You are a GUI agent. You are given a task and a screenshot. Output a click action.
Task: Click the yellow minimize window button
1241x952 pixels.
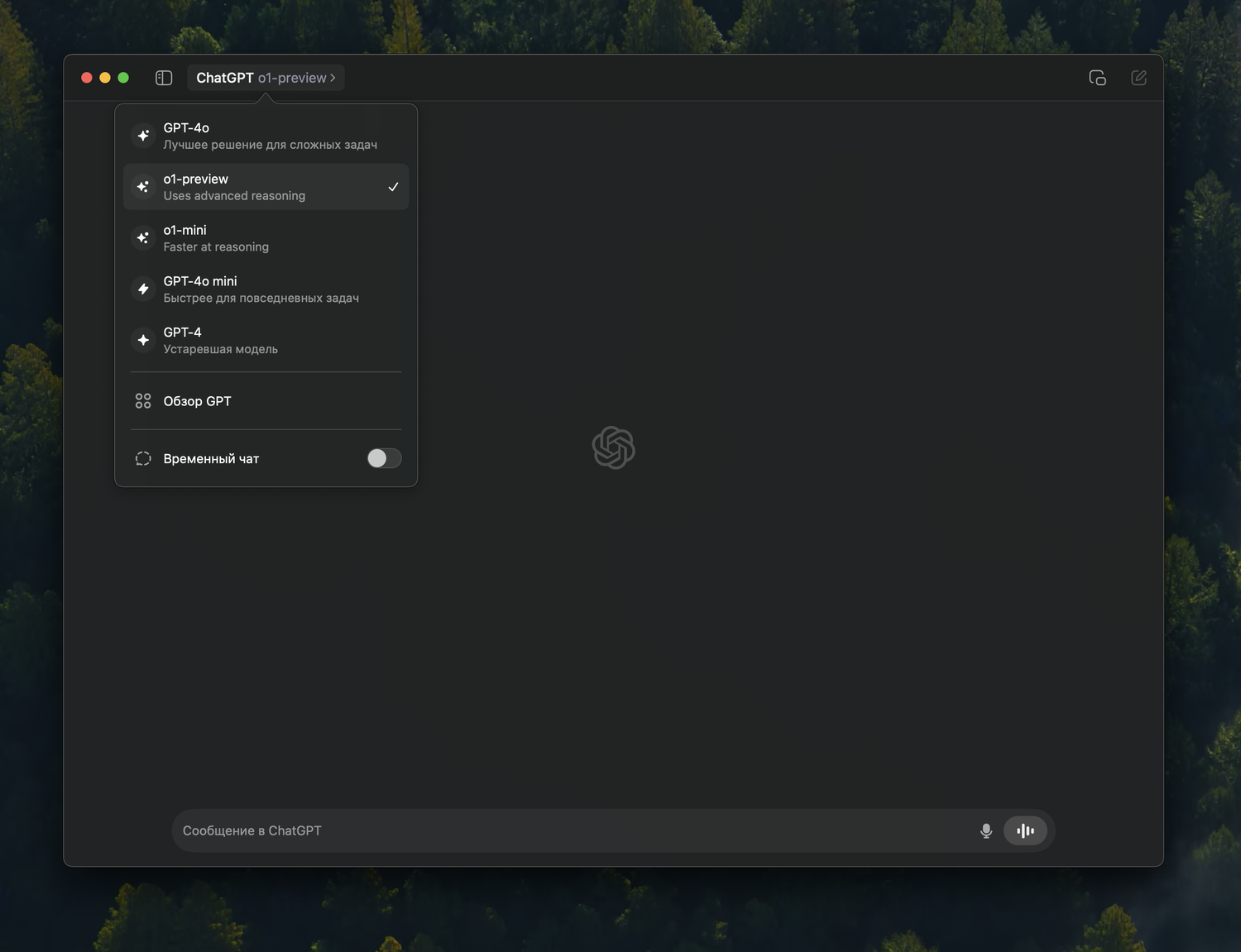(105, 78)
